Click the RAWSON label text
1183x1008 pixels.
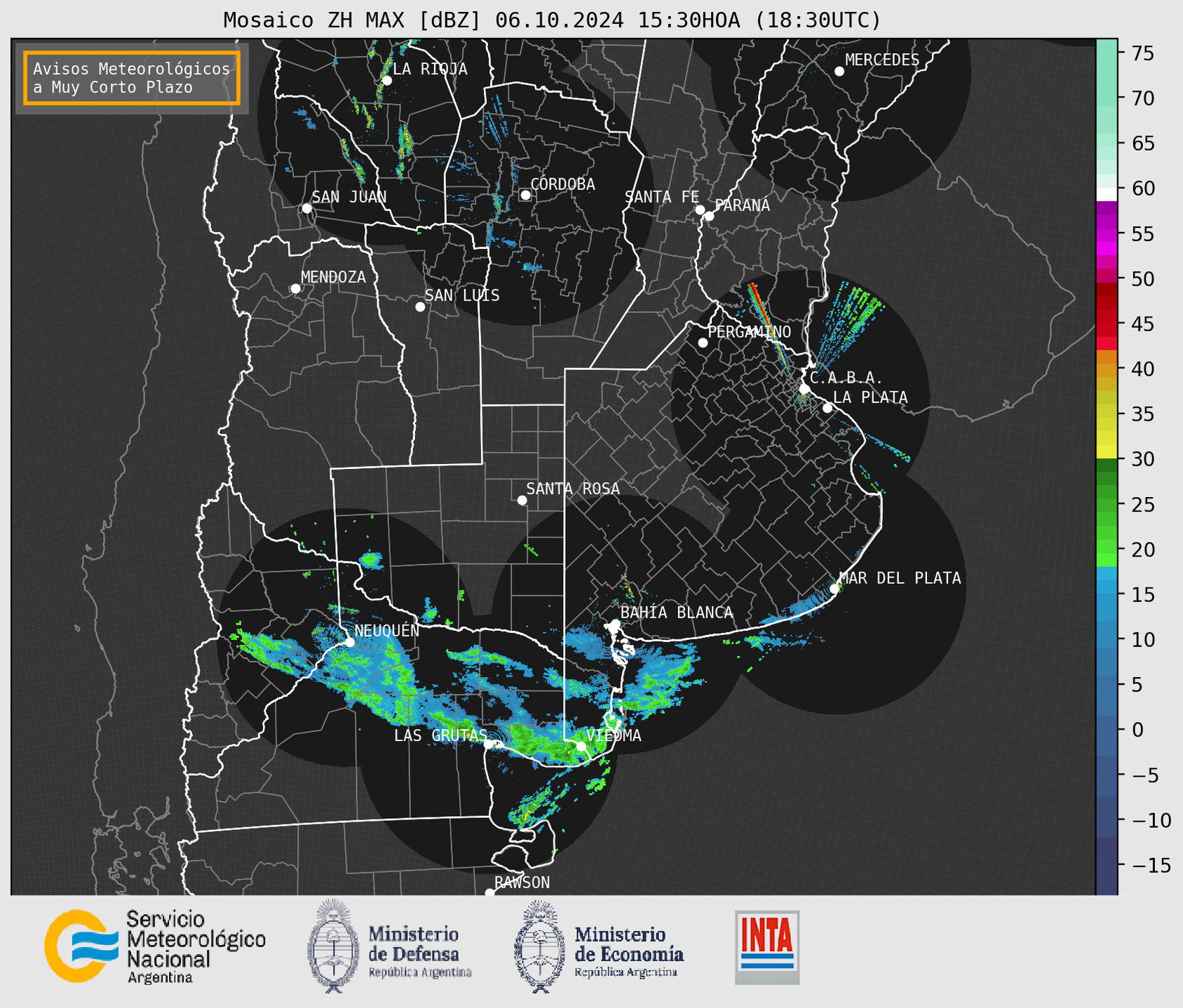(522, 883)
